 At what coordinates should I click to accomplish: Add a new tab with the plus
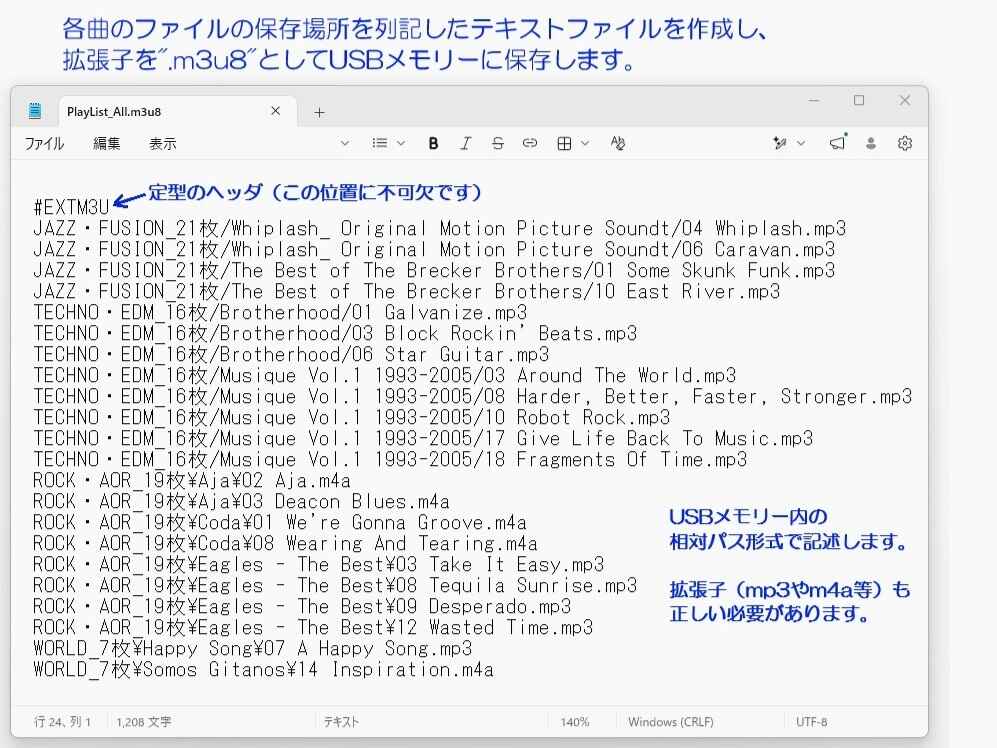coord(319,113)
